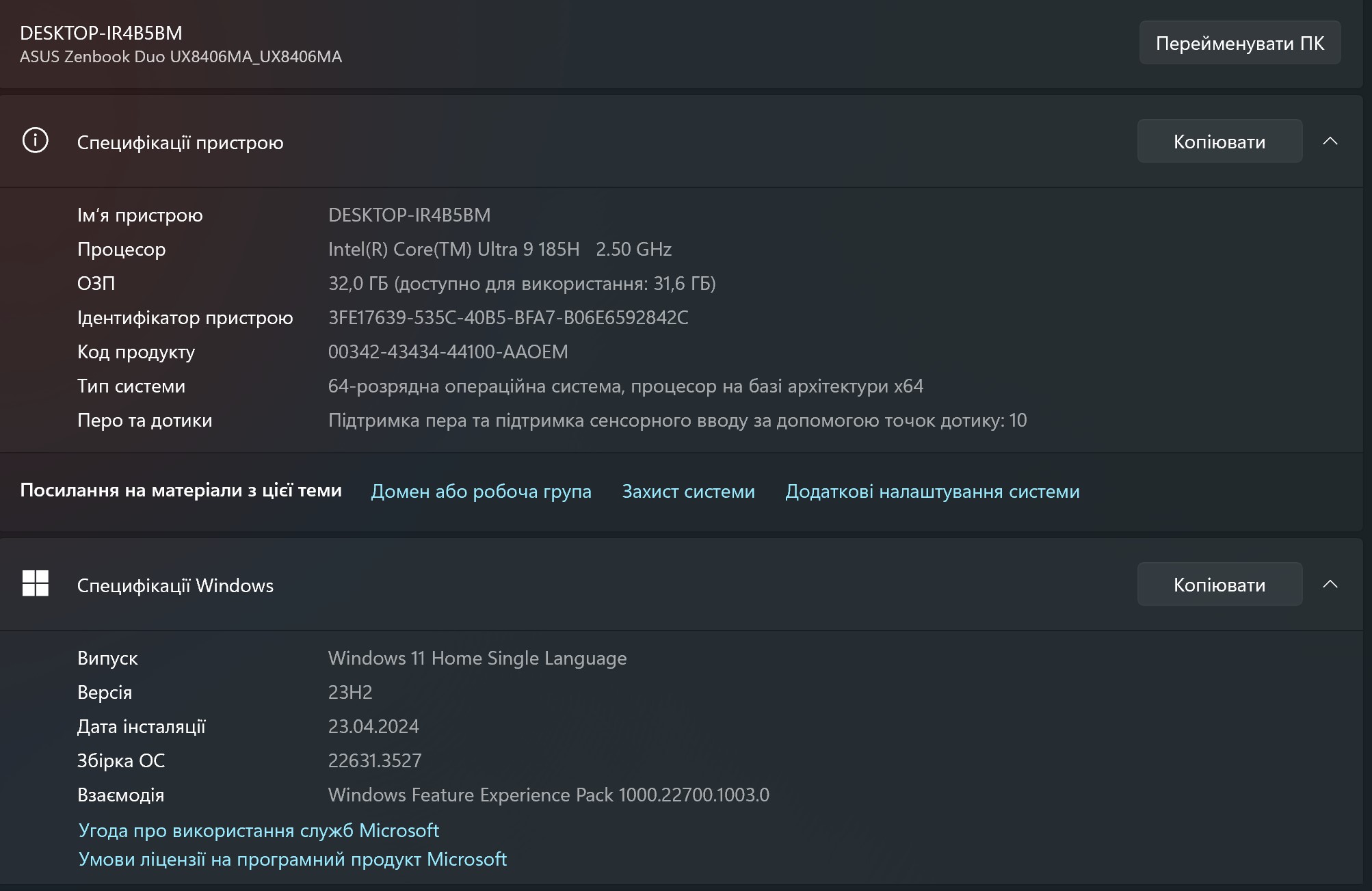This screenshot has width=1372, height=891.
Task: Click the Специфікації пристрою header title
Action: click(180, 142)
